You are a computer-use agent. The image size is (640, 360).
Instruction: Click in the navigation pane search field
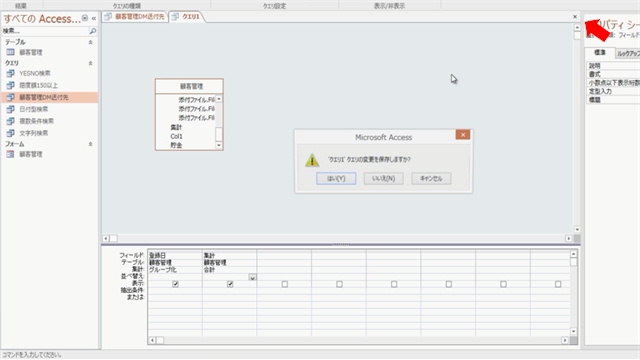45,31
